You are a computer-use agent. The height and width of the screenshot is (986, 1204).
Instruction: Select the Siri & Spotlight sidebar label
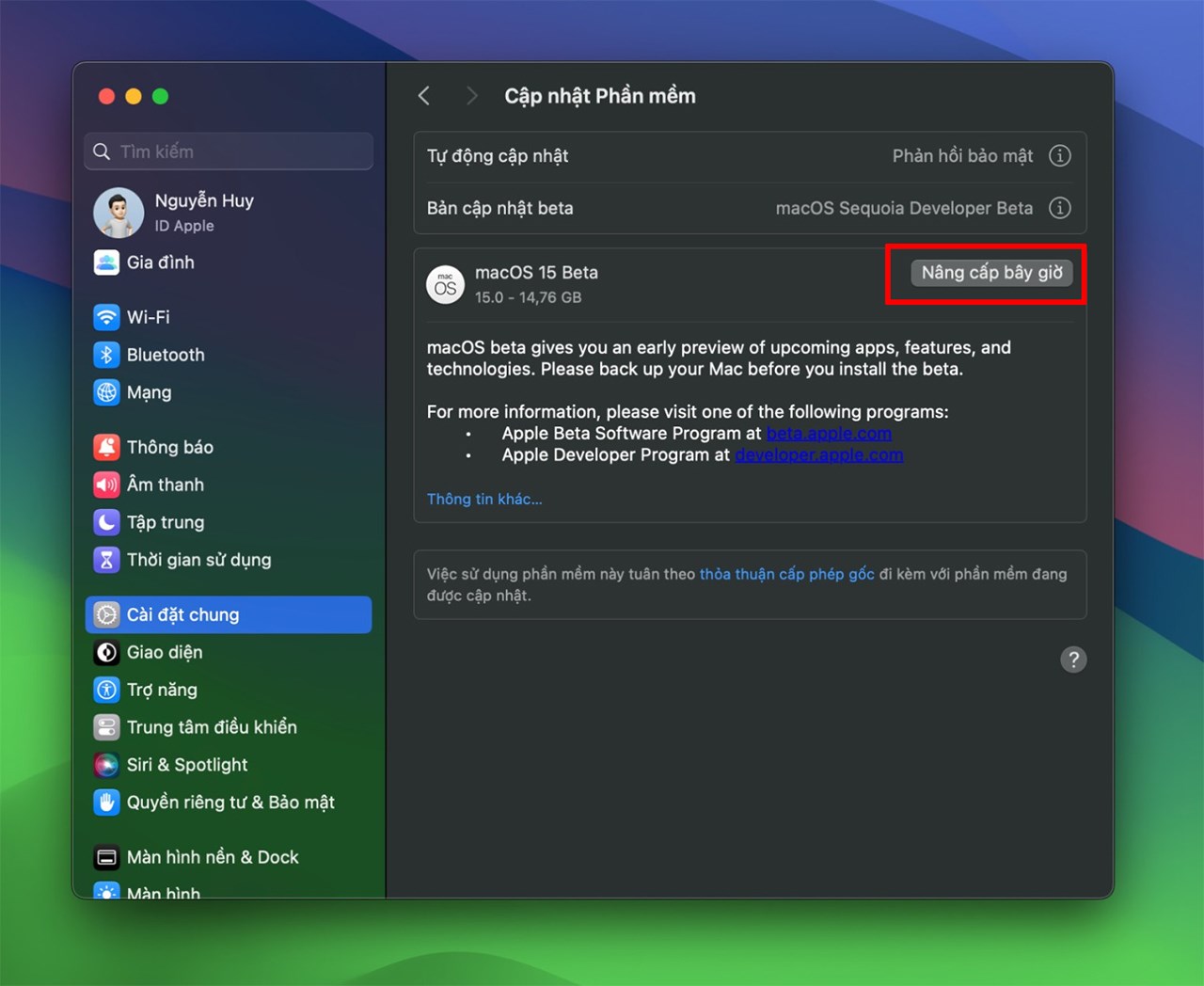187,765
